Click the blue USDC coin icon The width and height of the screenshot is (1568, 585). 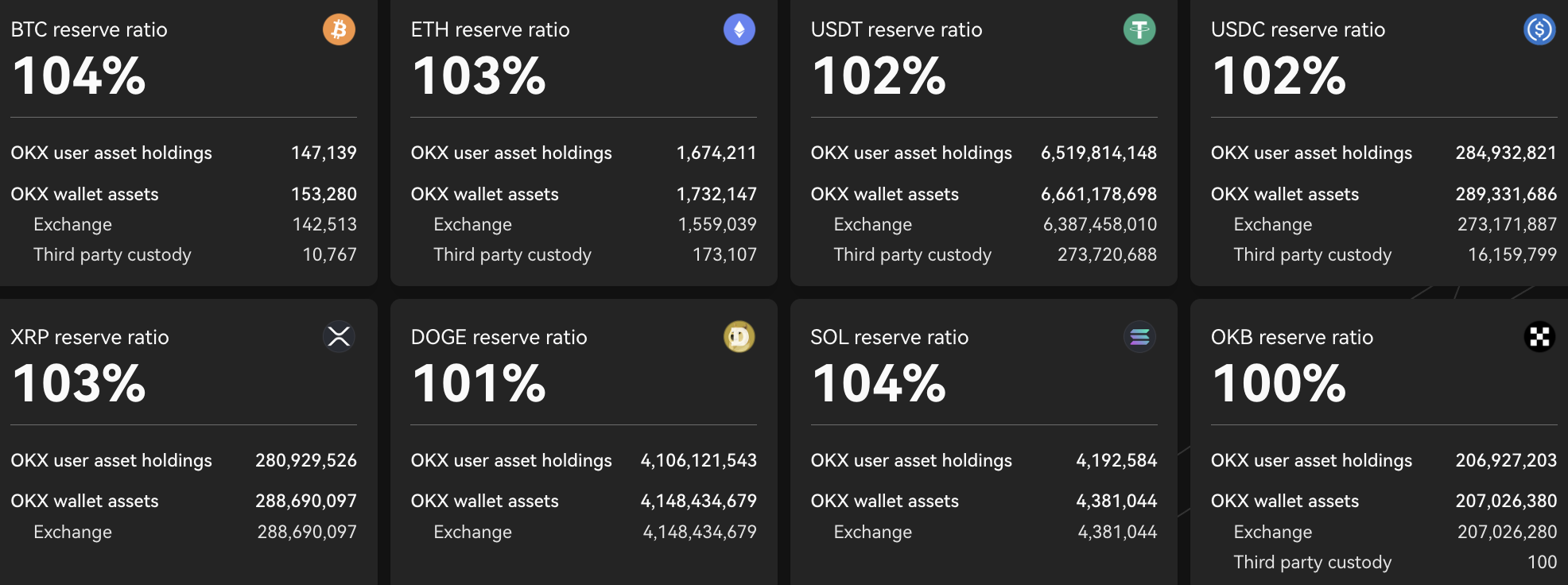(1539, 30)
